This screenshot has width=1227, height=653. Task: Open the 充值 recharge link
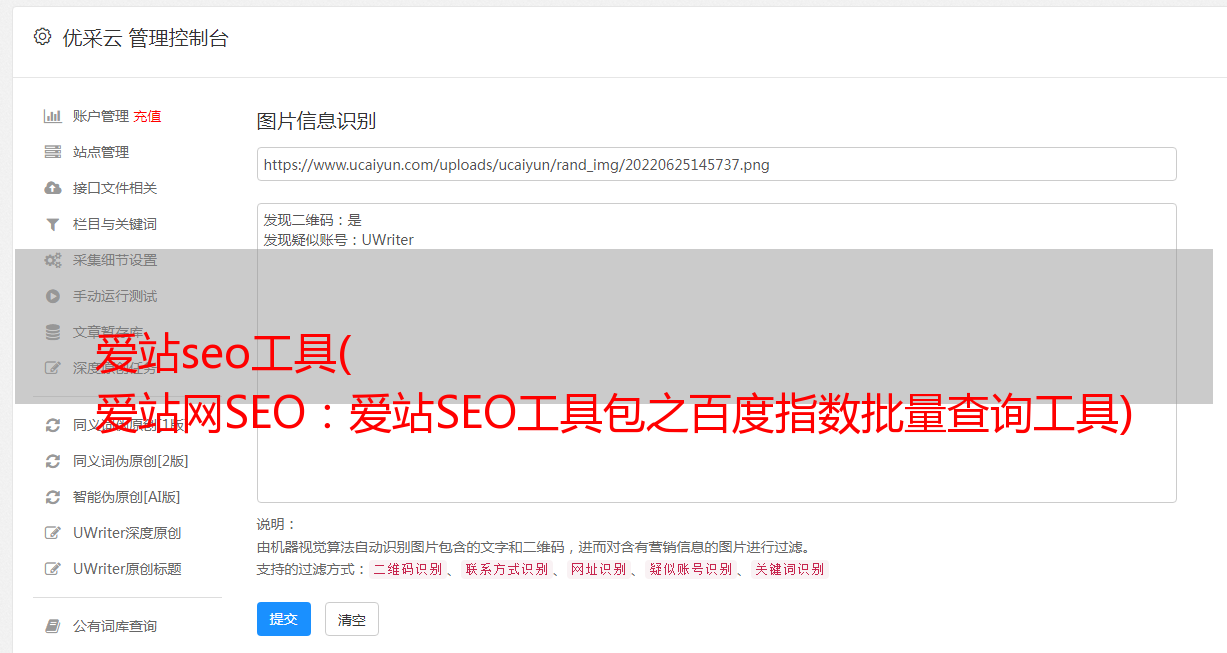point(147,116)
